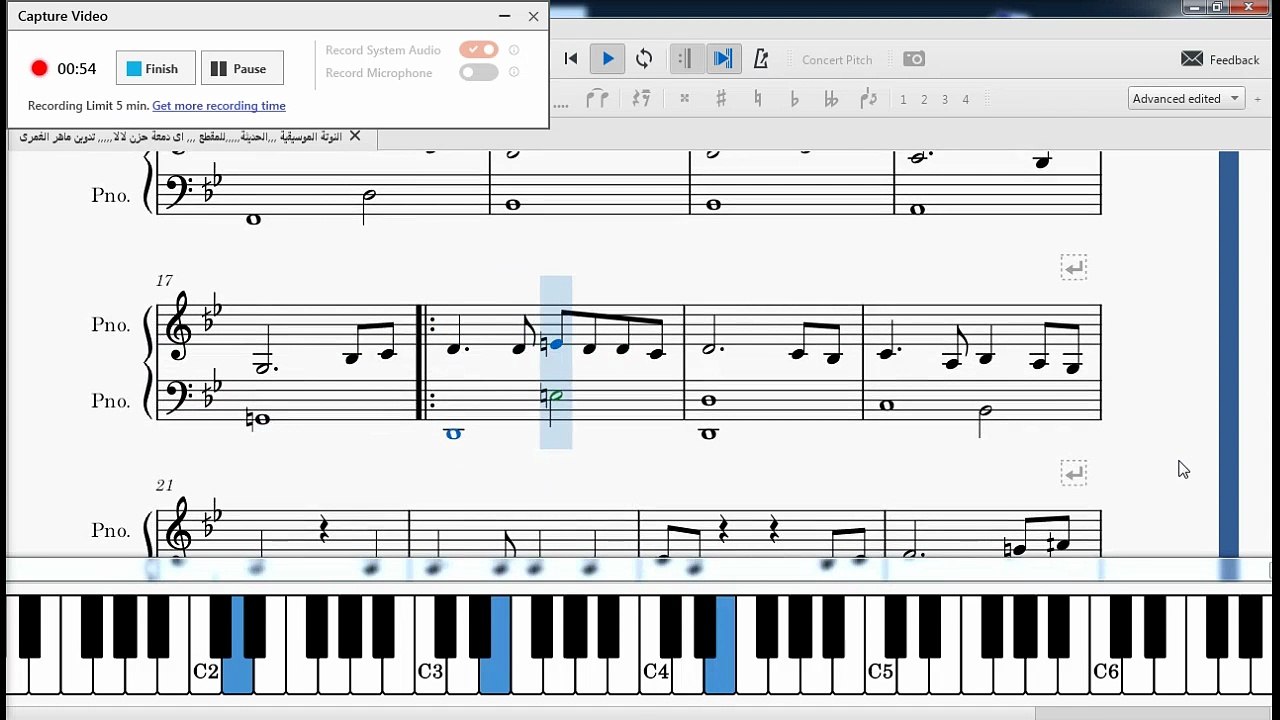Click measure number 17
The height and width of the screenshot is (720, 1280).
(164, 281)
